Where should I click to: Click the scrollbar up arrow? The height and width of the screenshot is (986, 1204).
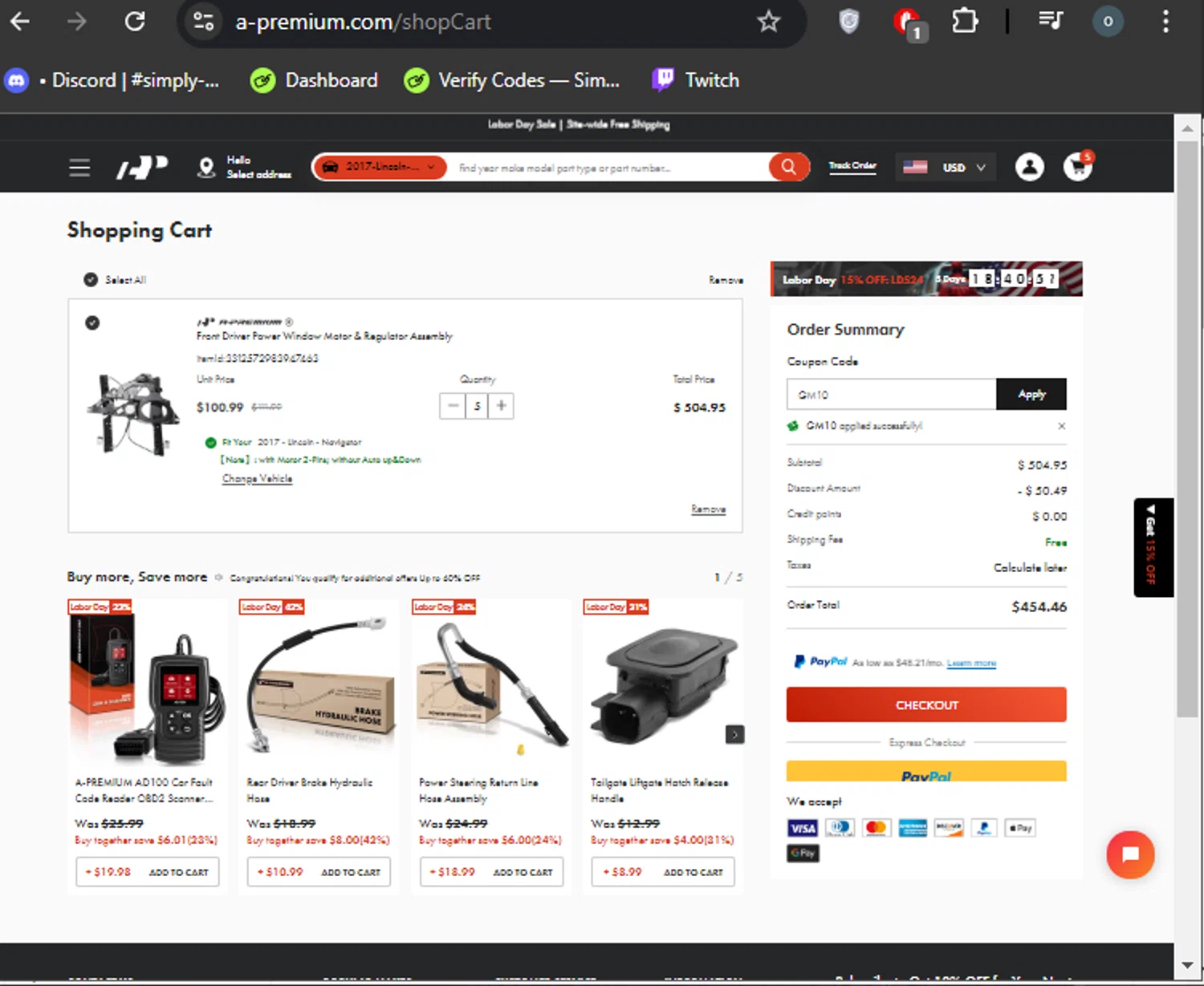(x=1187, y=128)
